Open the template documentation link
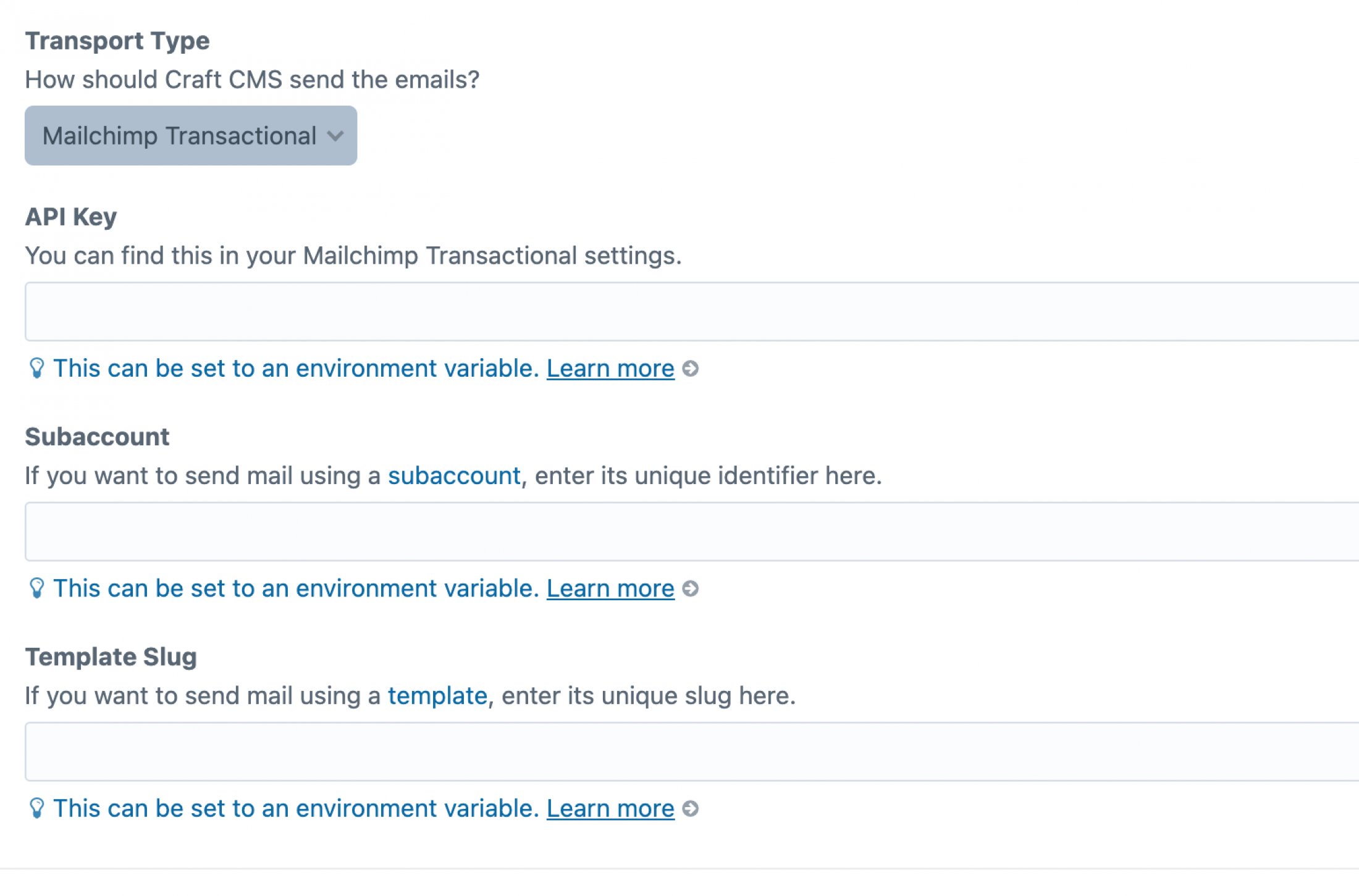This screenshot has width=1359, height=896. pos(437,695)
